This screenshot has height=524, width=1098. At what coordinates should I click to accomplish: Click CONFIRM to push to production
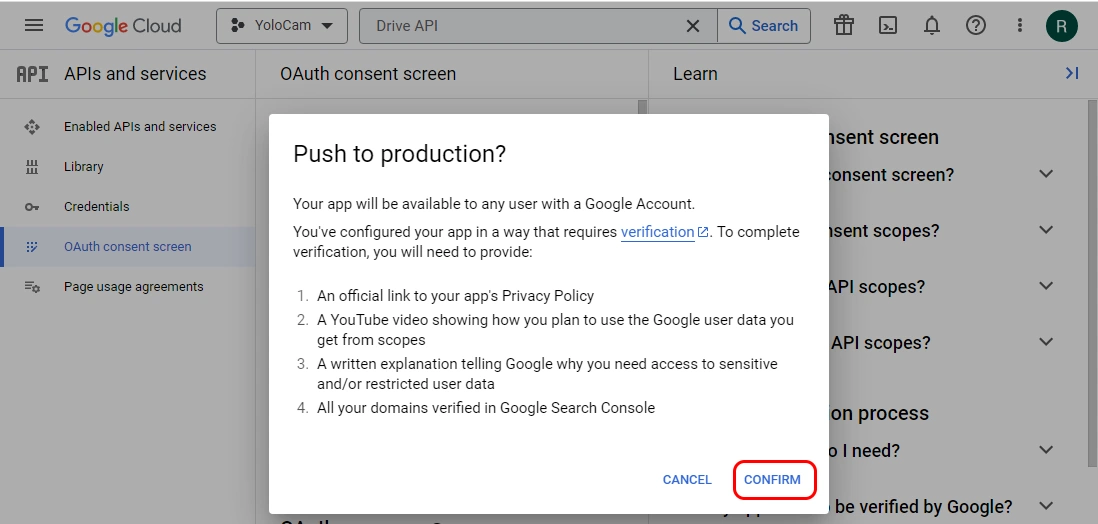point(772,480)
